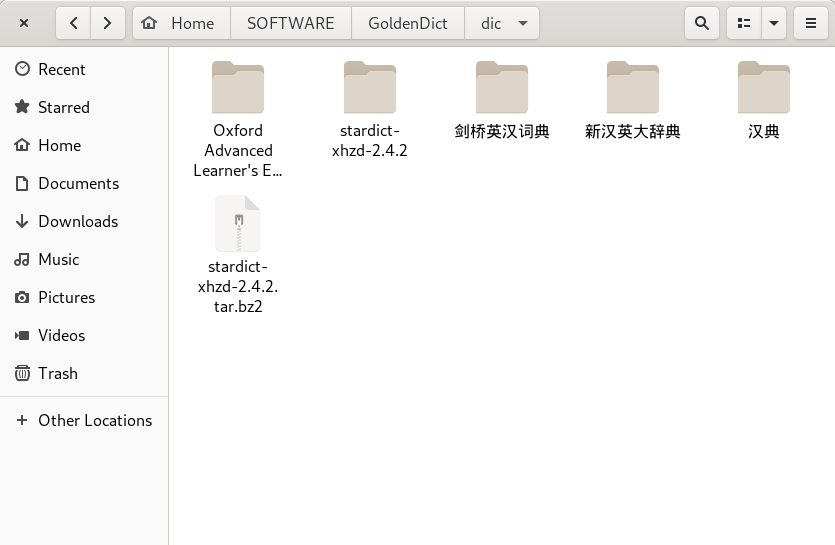Go back with the left arrow button
835x545 pixels.
(x=73, y=23)
